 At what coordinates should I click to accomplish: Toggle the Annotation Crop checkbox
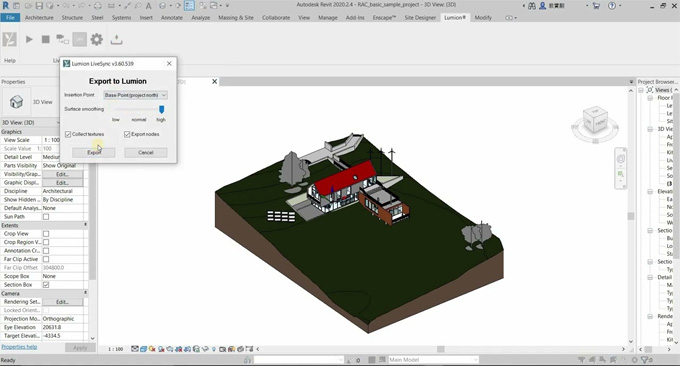pos(46,251)
